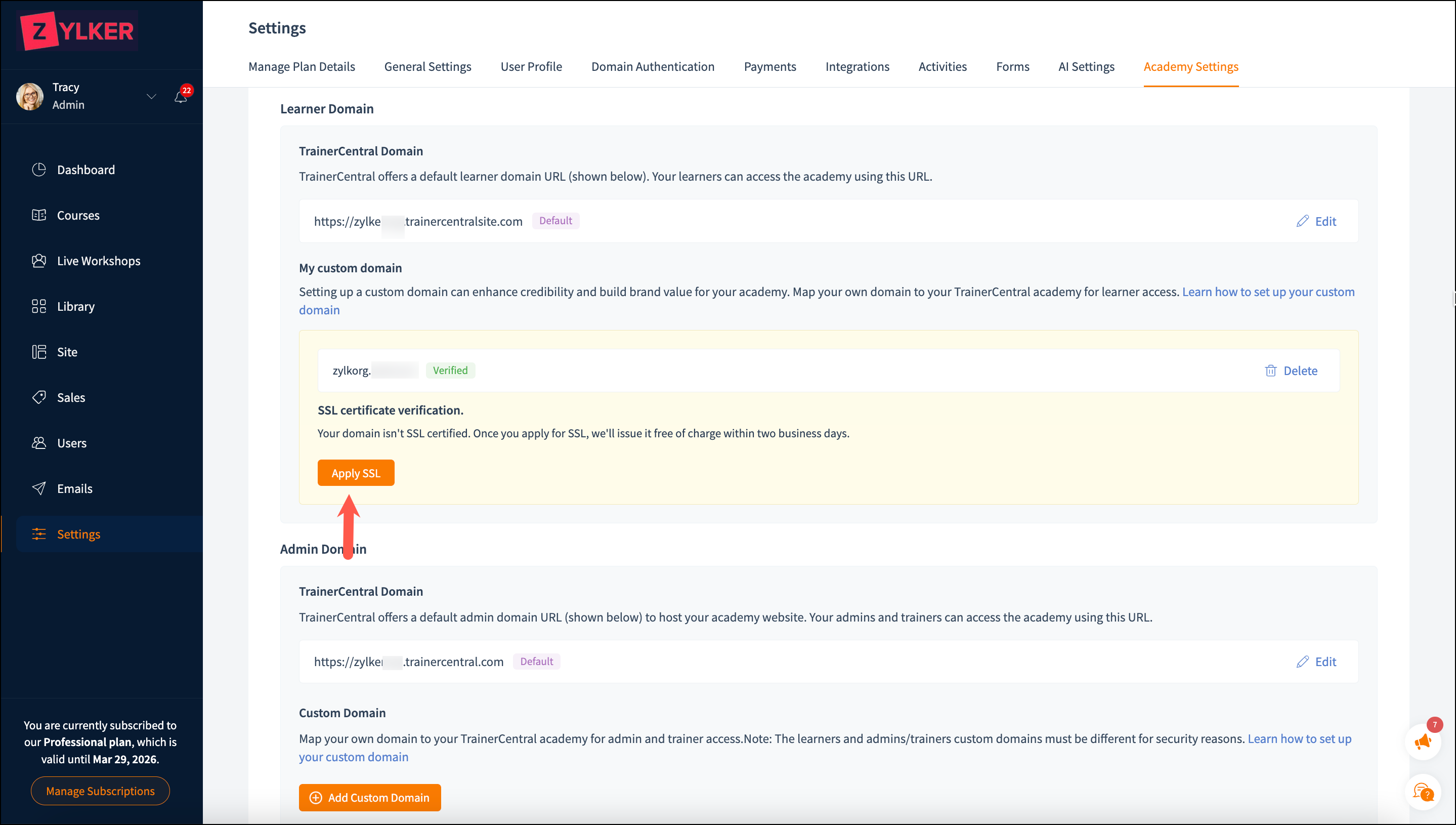1456x825 pixels.
Task: Select the Sales tag icon
Action: [x=39, y=397]
